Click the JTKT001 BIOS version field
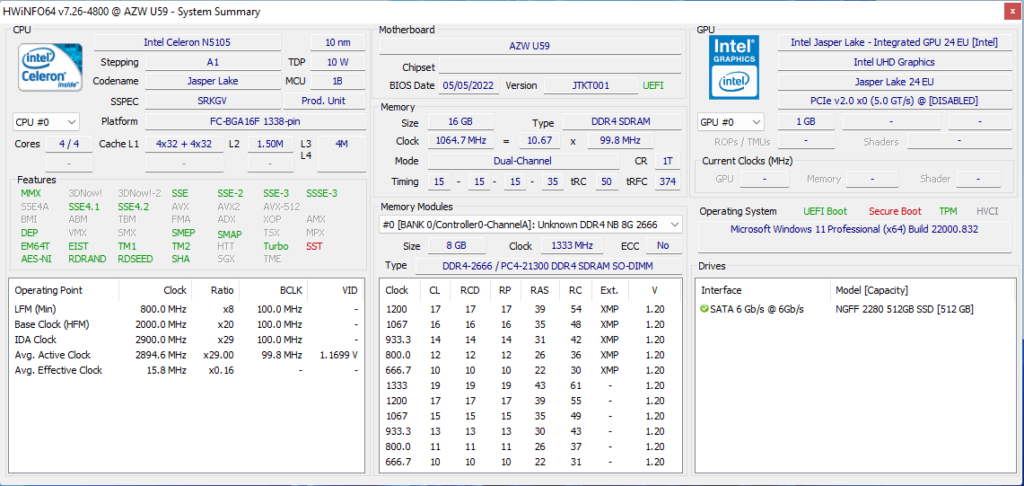The image size is (1024, 486). pos(590,86)
